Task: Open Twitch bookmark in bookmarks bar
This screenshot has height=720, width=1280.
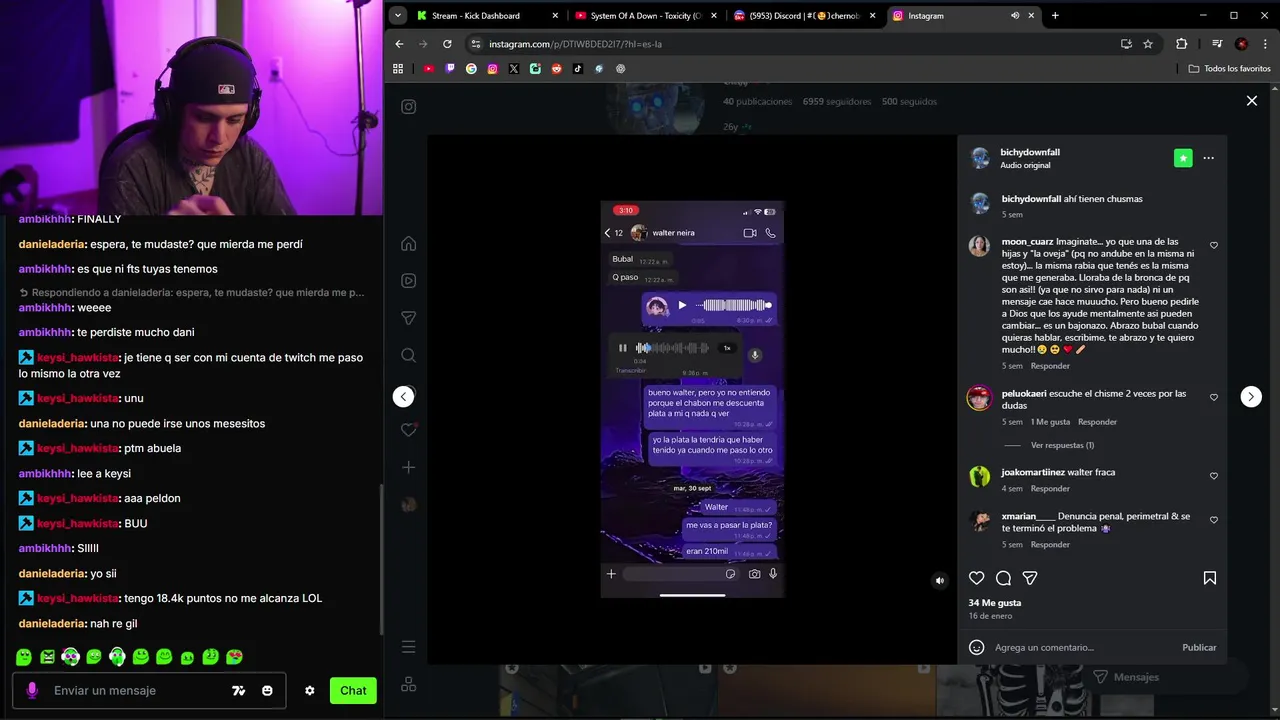Action: tap(450, 69)
